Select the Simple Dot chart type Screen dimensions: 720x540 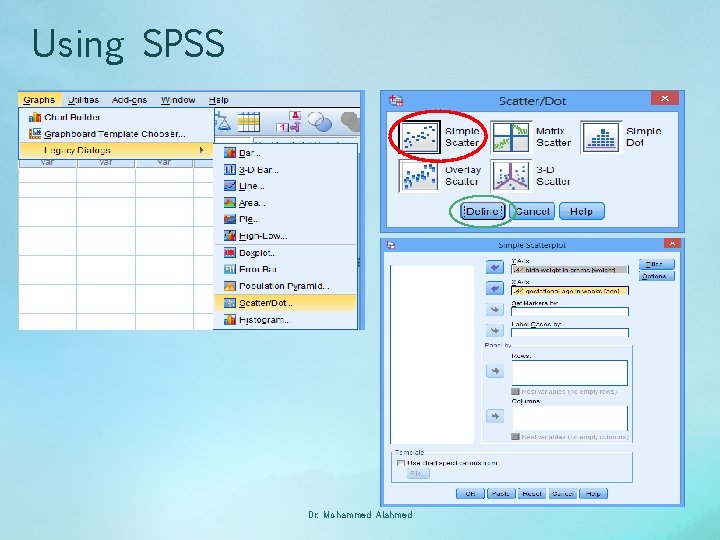point(601,137)
